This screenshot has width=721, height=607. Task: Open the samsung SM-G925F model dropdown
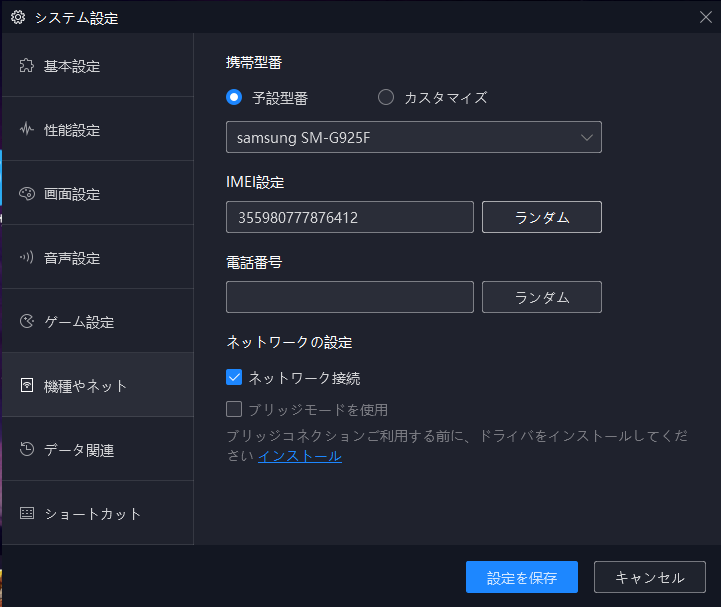[x=414, y=137]
